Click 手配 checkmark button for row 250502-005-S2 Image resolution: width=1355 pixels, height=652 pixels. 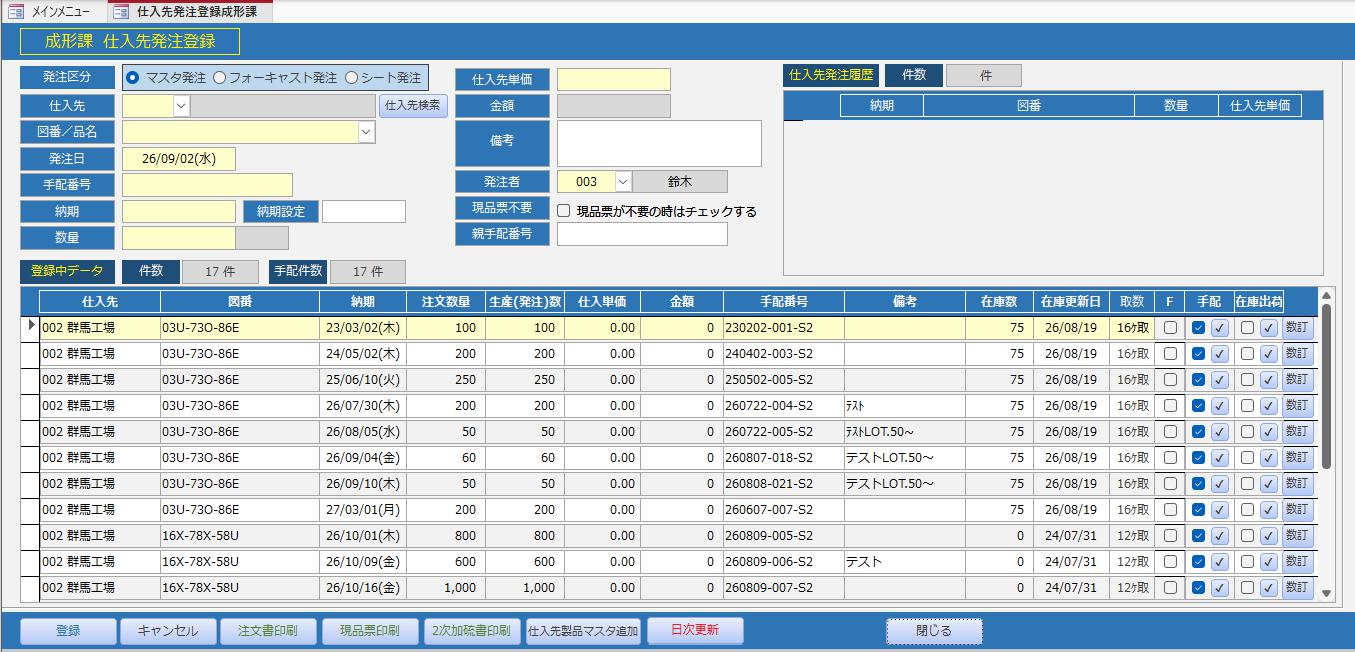(1220, 379)
